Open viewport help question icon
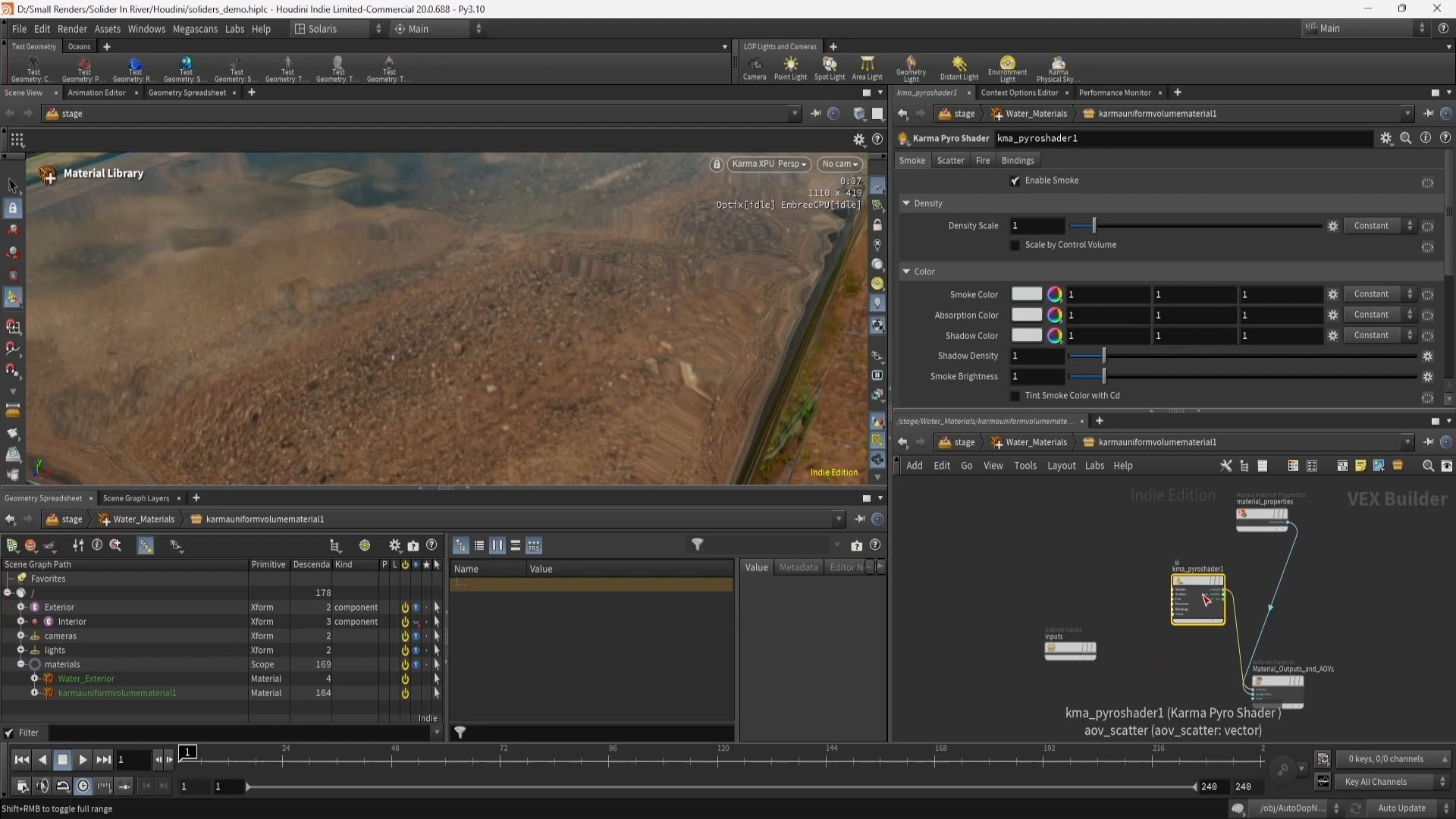Viewport: 1456px width, 819px height. [x=877, y=140]
